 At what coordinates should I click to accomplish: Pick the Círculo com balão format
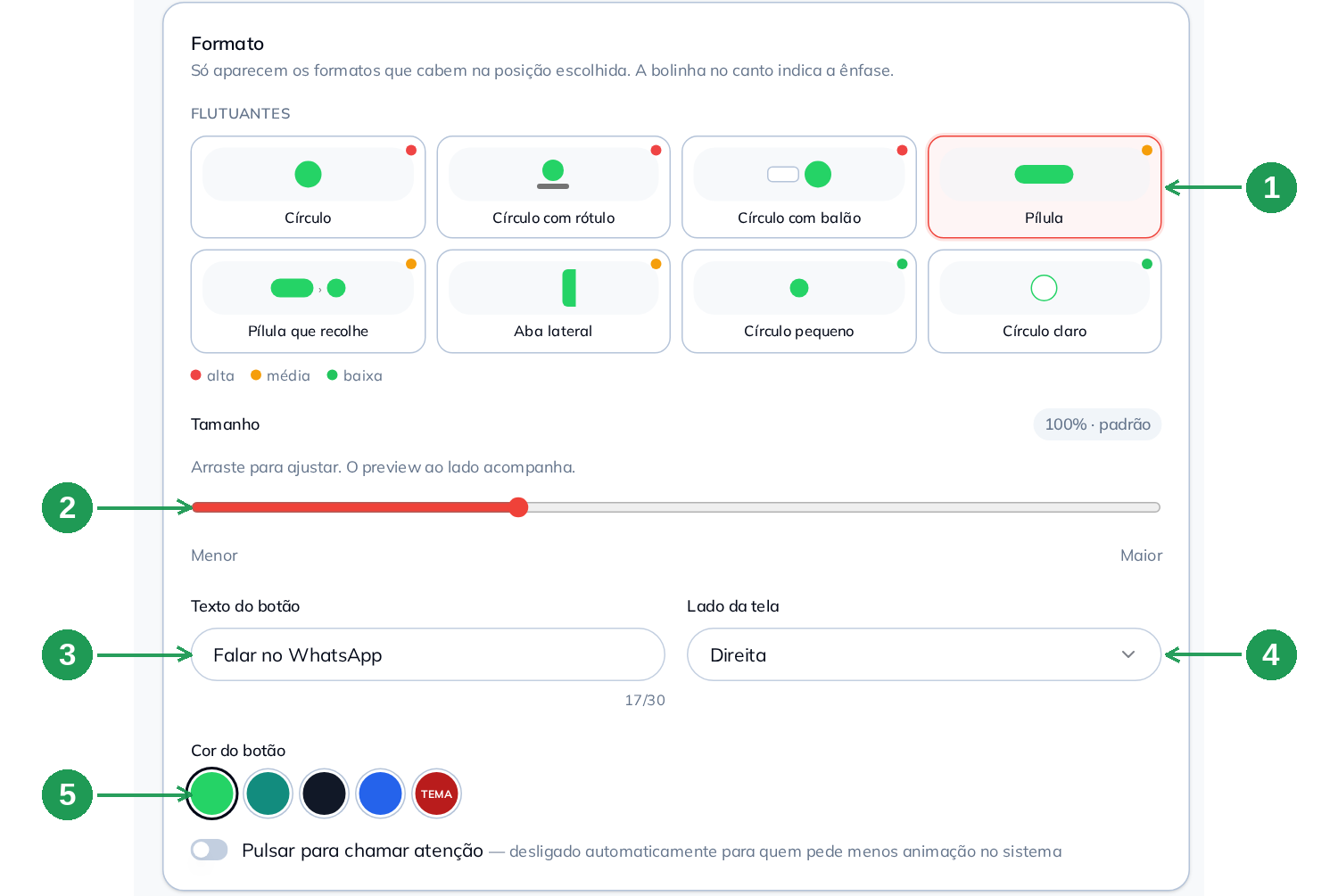[799, 187]
